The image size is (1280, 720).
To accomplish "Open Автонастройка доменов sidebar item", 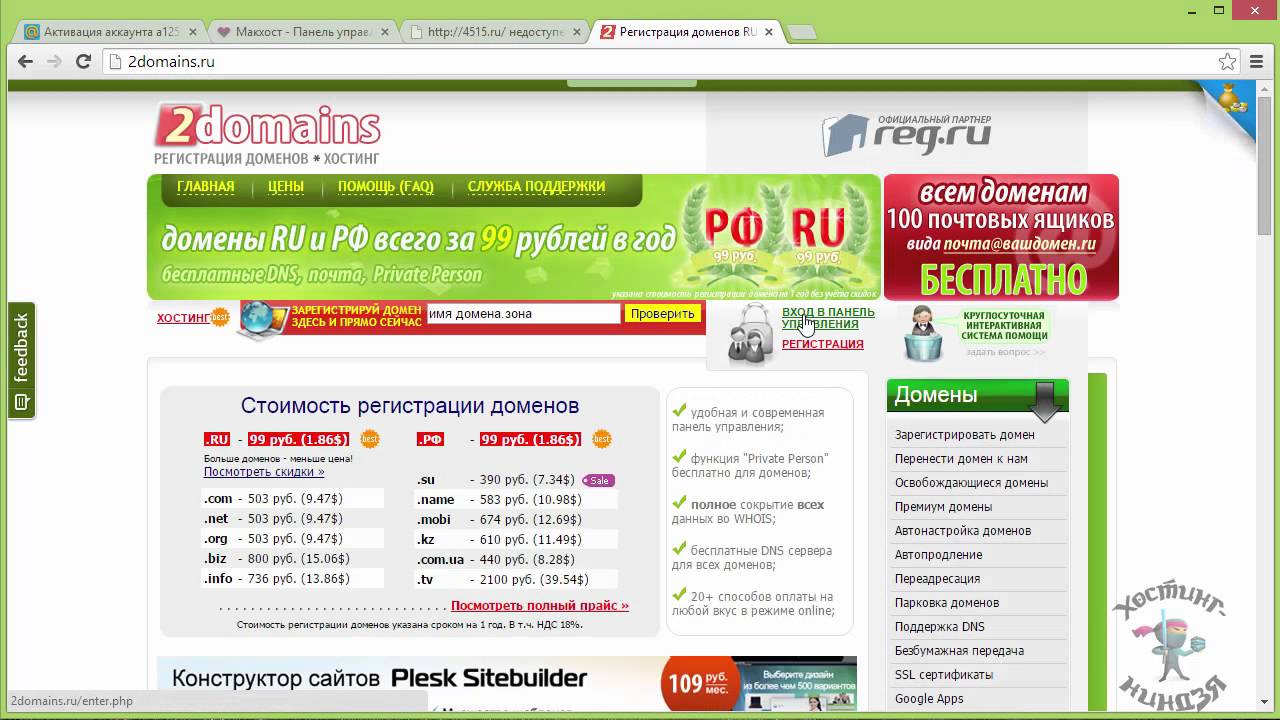I will [963, 531].
